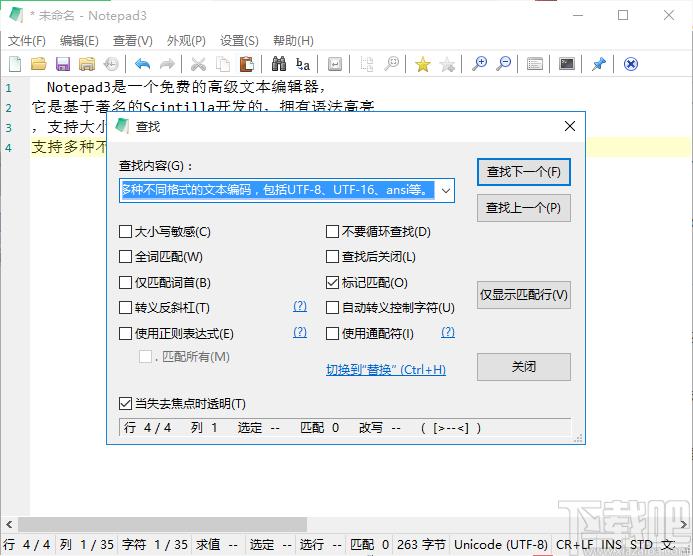This screenshot has width=693, height=556.
Task: Enable 使用正则表达式(E) checkbox
Action: tap(126, 333)
